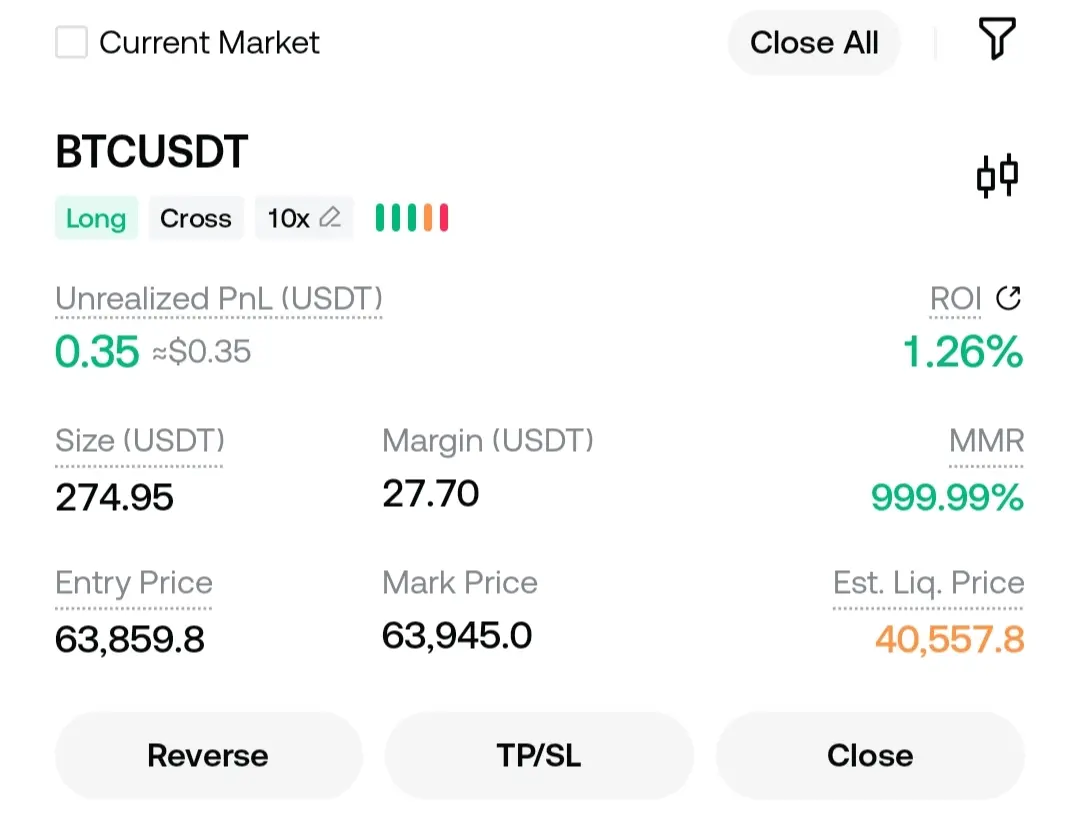Image resolution: width=1080 pixels, height=832 pixels.
Task: Tap the Size (USDT) label
Action: (x=140, y=441)
